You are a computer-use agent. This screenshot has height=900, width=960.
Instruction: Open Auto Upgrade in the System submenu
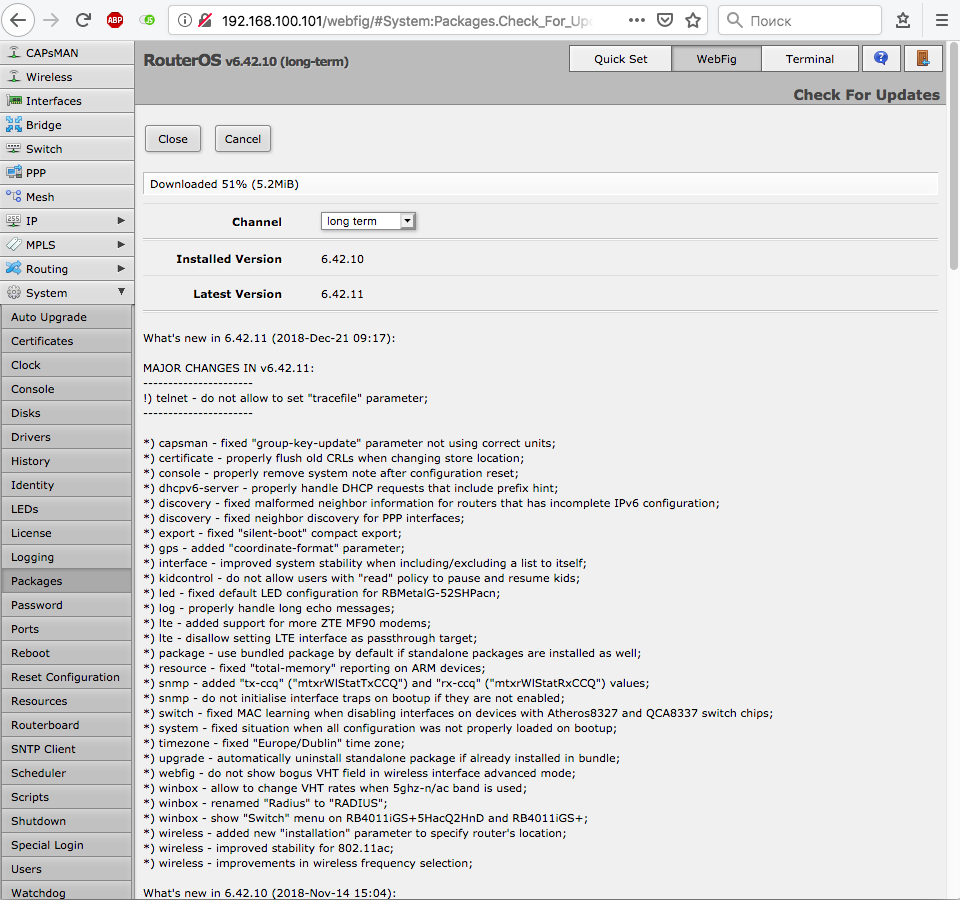point(66,317)
